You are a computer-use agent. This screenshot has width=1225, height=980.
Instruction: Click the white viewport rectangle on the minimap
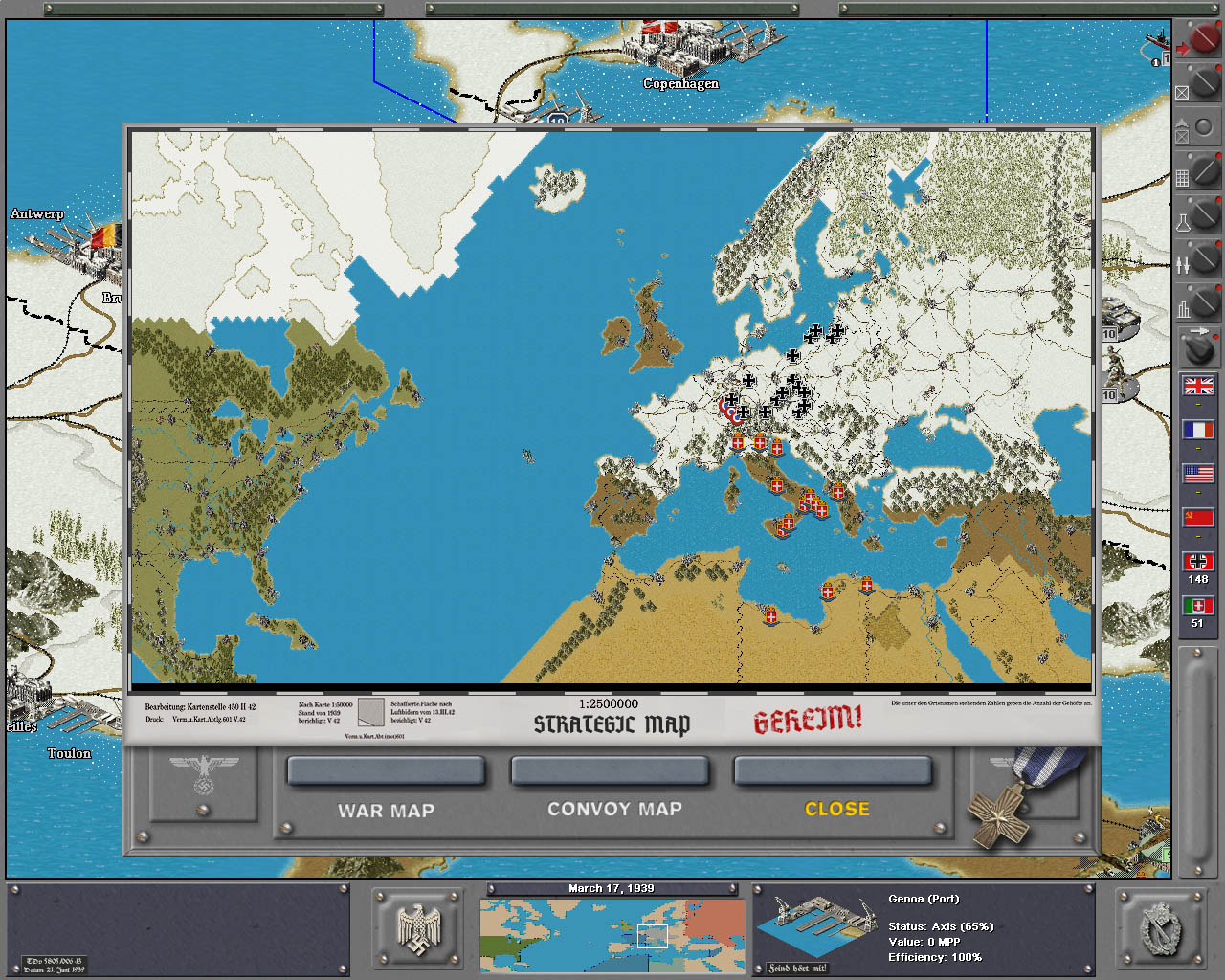tap(653, 936)
